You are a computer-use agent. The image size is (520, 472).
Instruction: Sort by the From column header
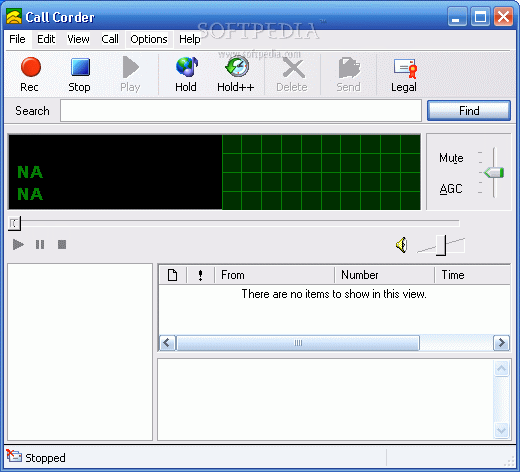[x=274, y=275]
